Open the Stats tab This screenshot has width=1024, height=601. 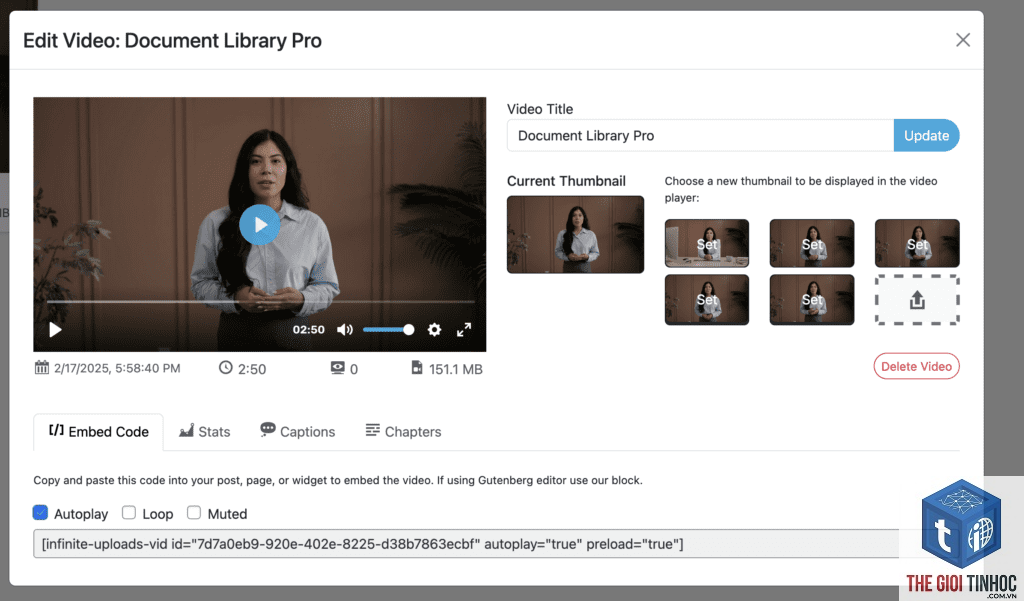pyautogui.click(x=204, y=432)
